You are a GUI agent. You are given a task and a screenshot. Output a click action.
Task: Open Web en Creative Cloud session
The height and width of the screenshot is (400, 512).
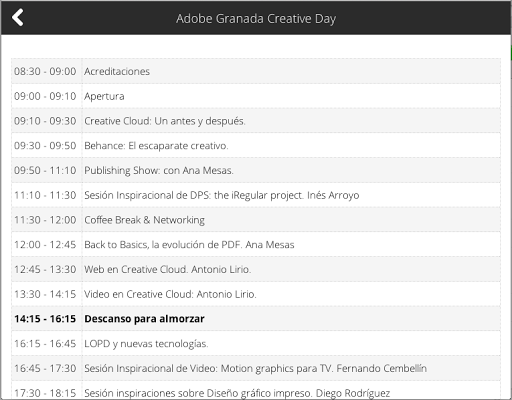pos(256,269)
